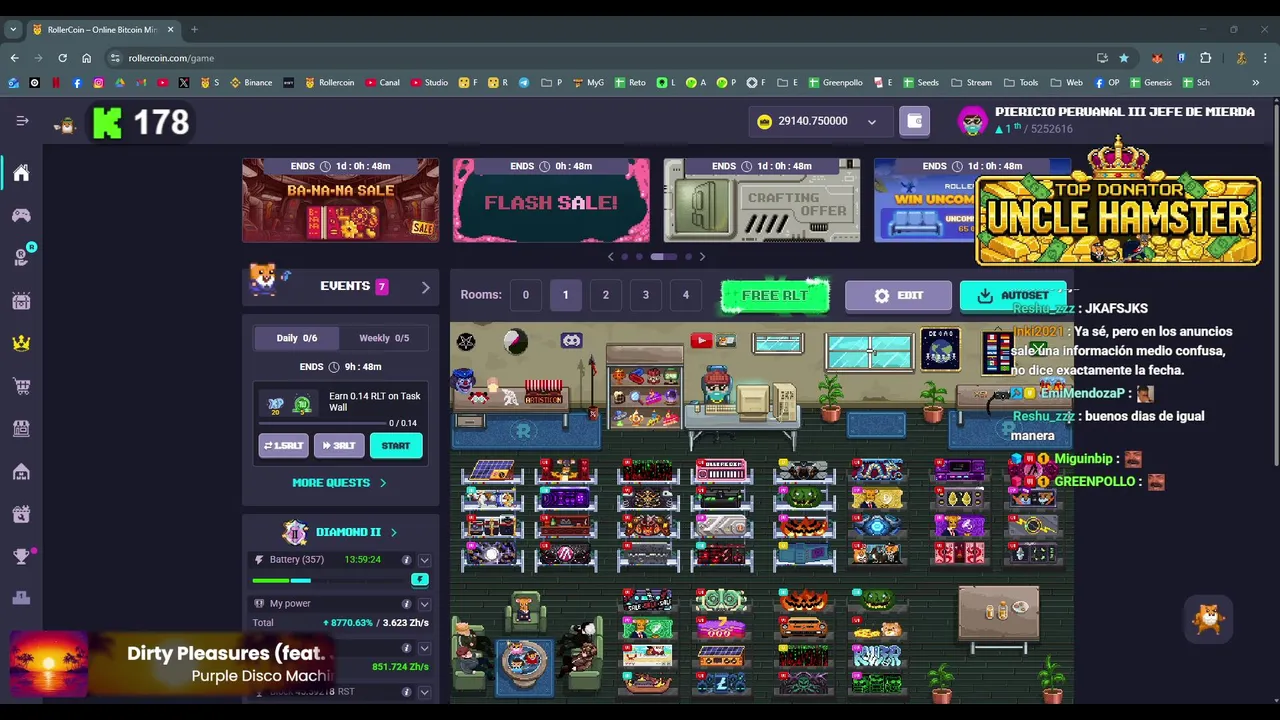Open the Studio YouTube bookmark
The height and width of the screenshot is (720, 1280).
pos(428,82)
